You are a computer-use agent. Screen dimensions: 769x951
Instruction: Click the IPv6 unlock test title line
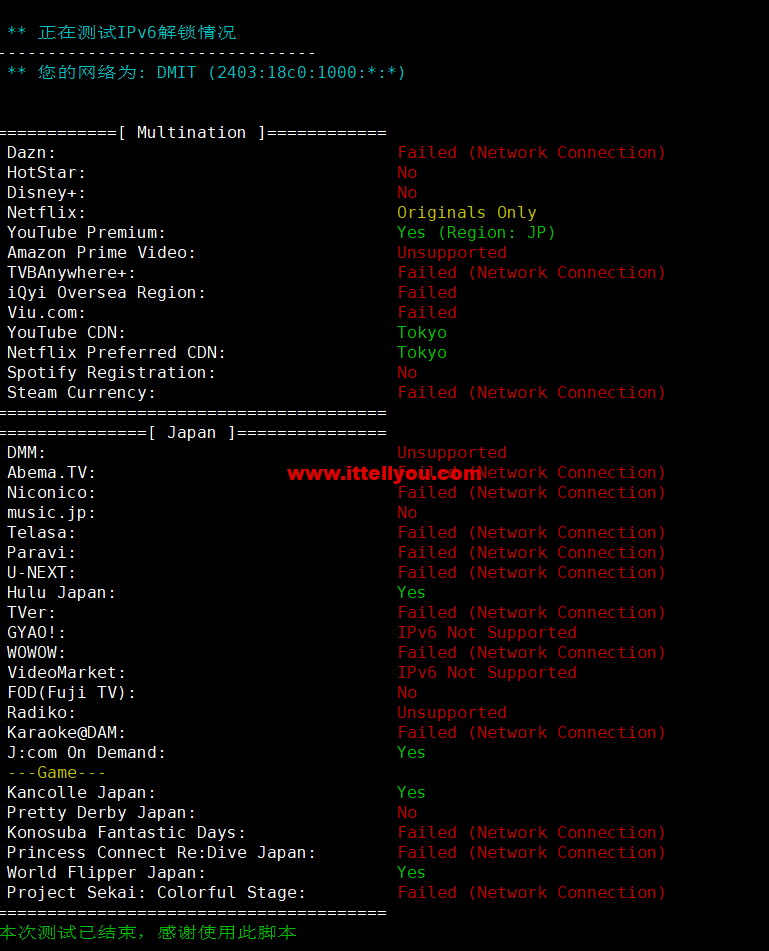(121, 32)
